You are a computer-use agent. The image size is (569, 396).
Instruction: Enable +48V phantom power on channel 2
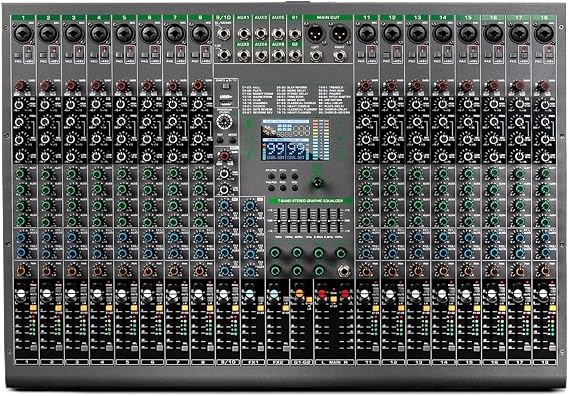point(54,55)
